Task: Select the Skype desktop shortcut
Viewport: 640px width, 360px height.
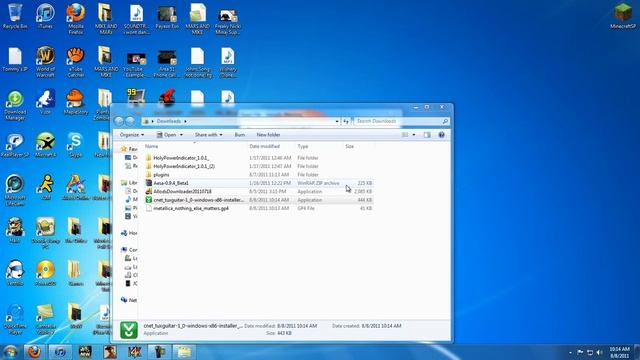Action: (76, 145)
